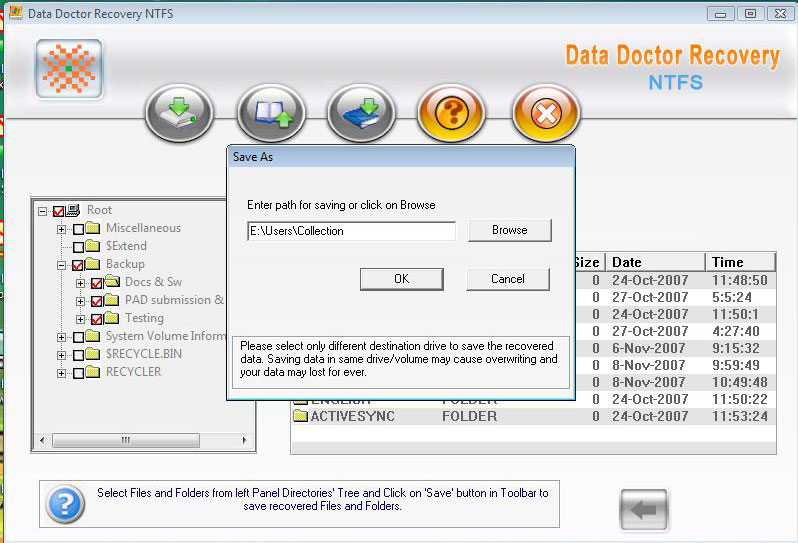The width and height of the screenshot is (798, 543).
Task: Expand the Docs & Sw node
Action: [x=80, y=283]
